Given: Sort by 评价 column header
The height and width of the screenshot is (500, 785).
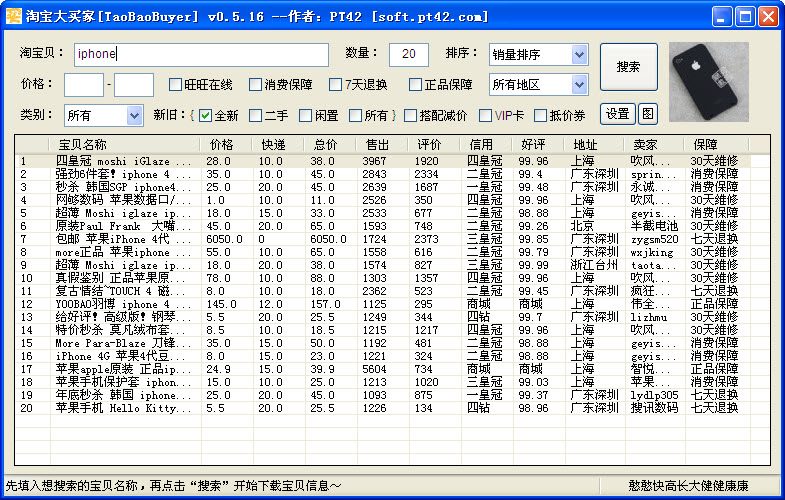Looking at the screenshot, I should tap(435, 145).
